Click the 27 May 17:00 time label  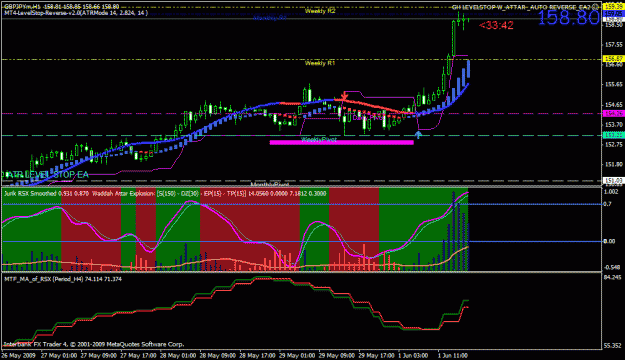click(138, 355)
